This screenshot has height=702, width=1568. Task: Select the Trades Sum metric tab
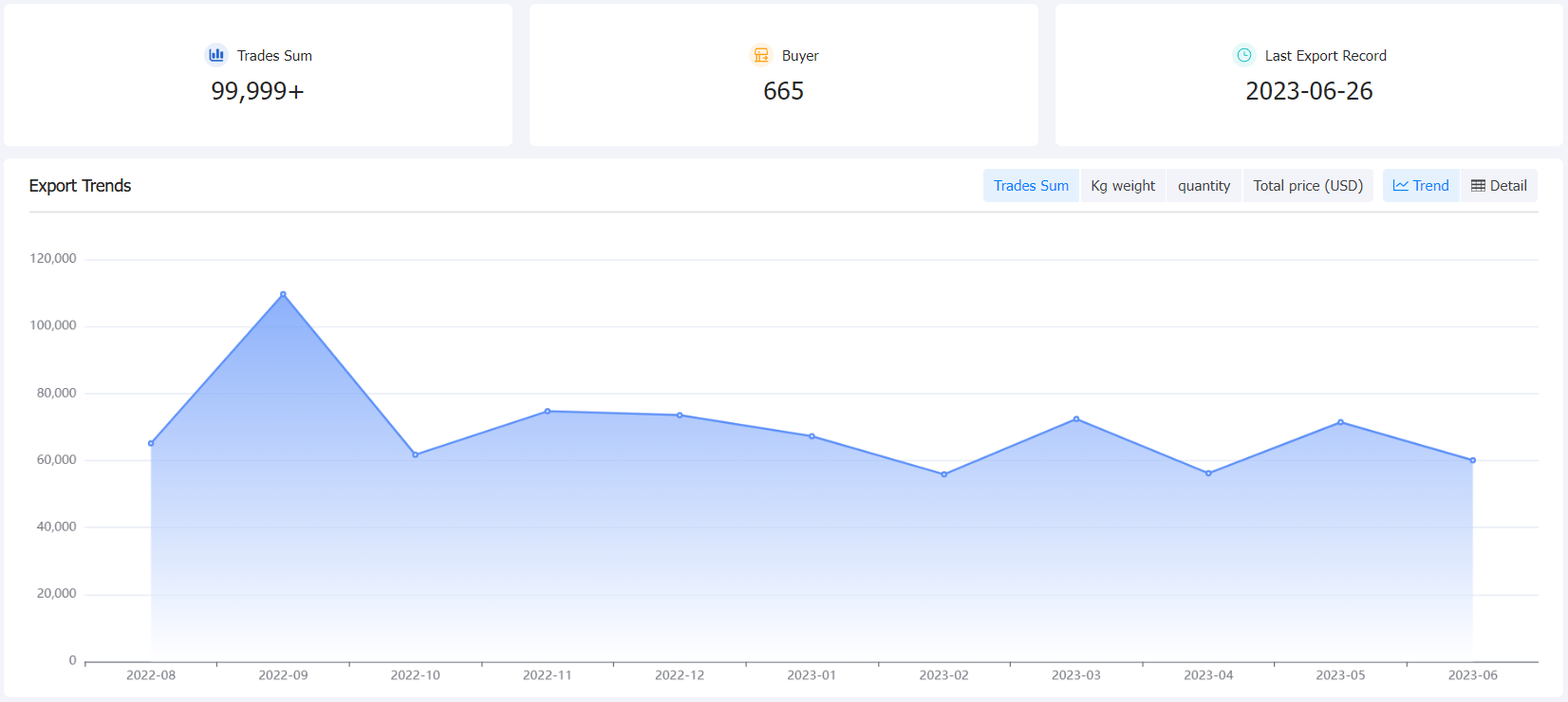[x=1031, y=186]
